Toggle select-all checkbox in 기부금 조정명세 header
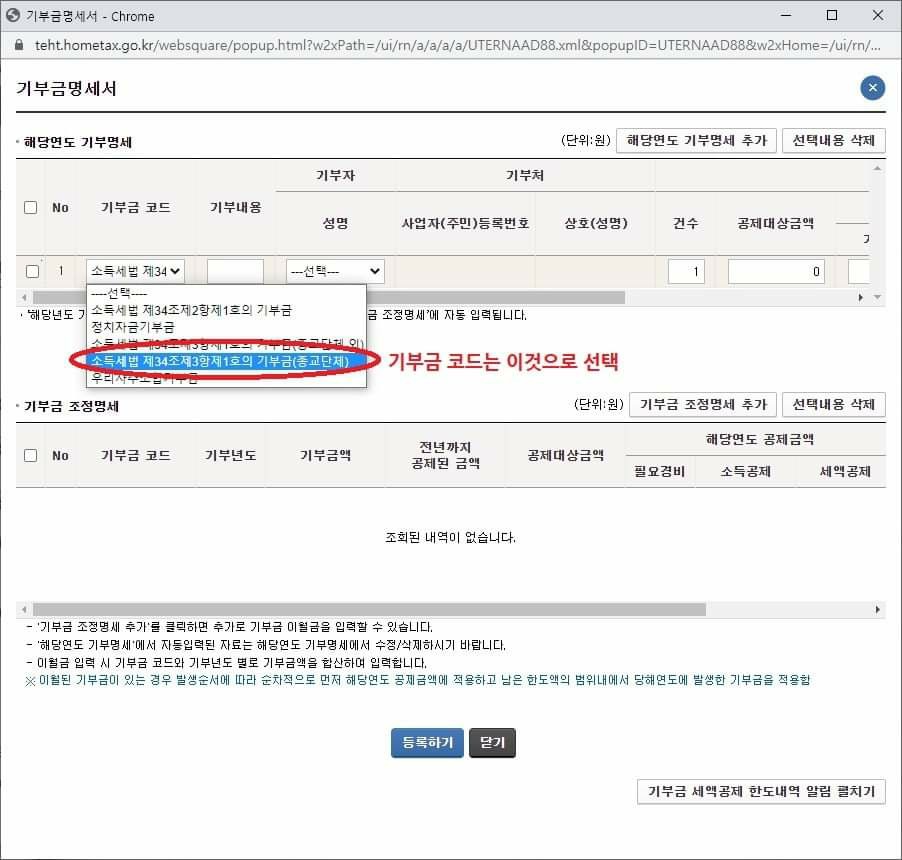This screenshot has height=860, width=902. coord(31,455)
